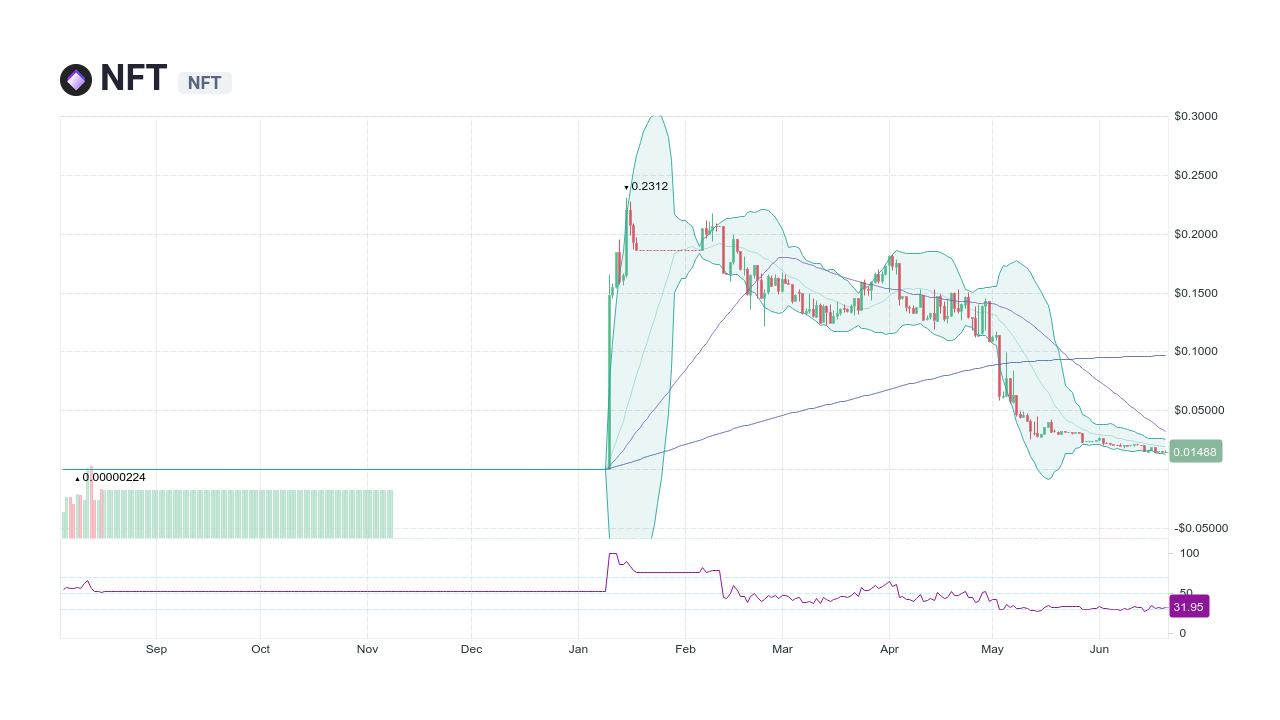Click the $0.05000 price axis label

pos(1199,410)
